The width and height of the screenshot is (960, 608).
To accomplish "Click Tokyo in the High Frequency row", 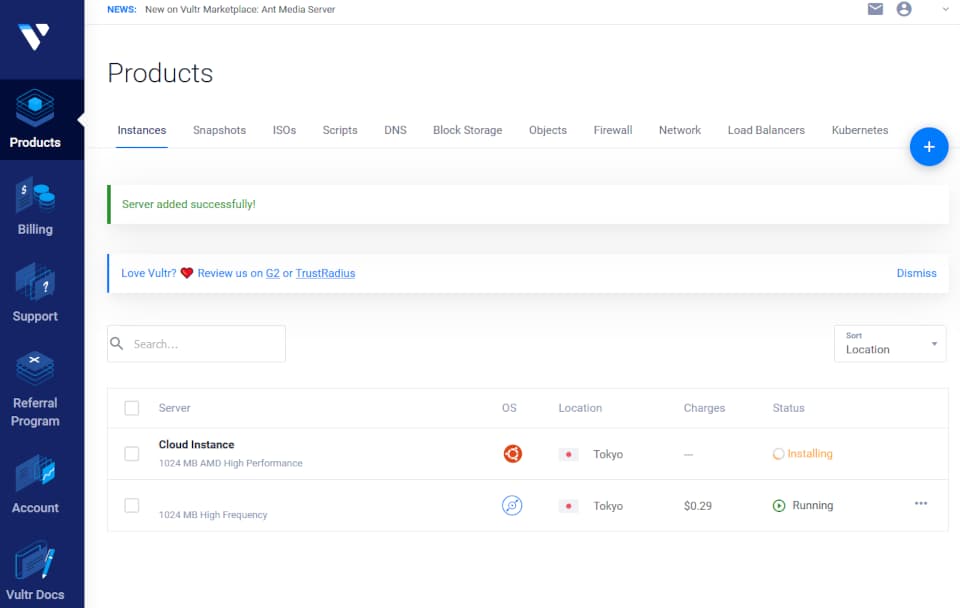I will pos(608,506).
